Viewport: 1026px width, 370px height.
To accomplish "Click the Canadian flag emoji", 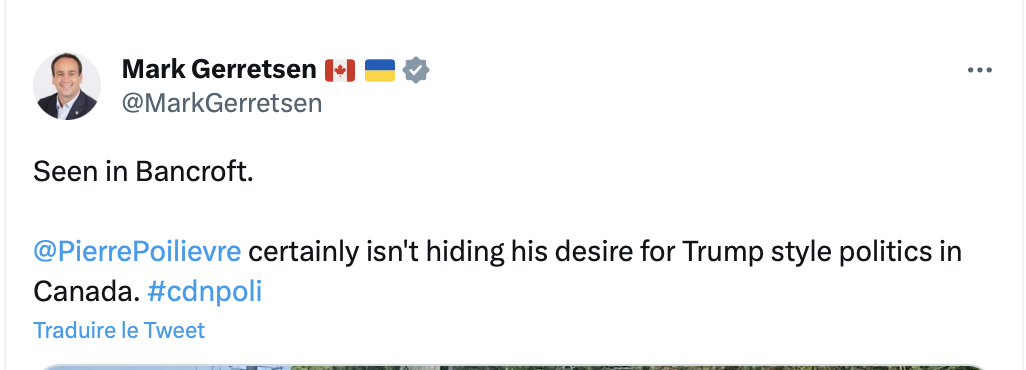I will click(x=340, y=70).
